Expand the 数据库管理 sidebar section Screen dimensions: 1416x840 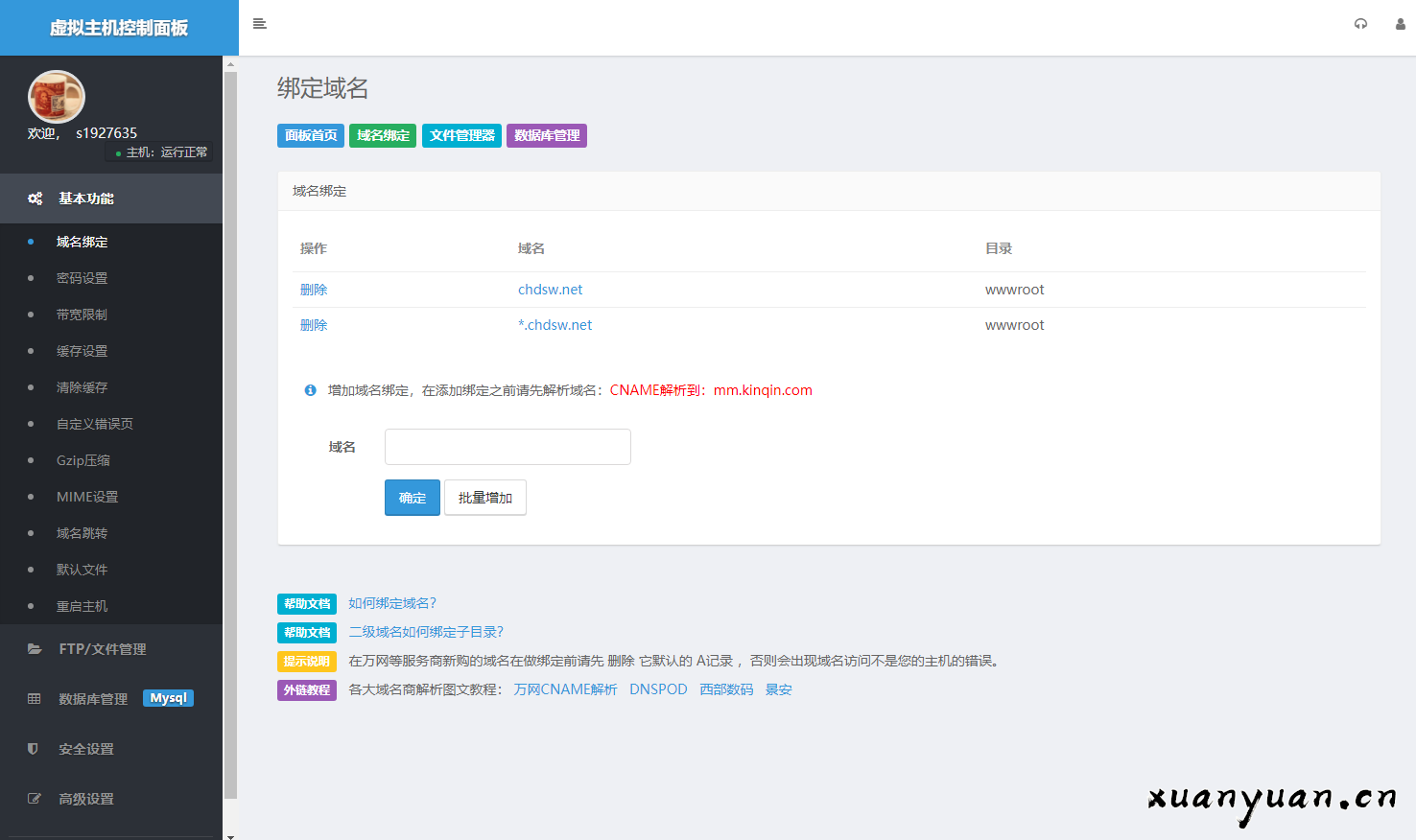[x=111, y=699]
